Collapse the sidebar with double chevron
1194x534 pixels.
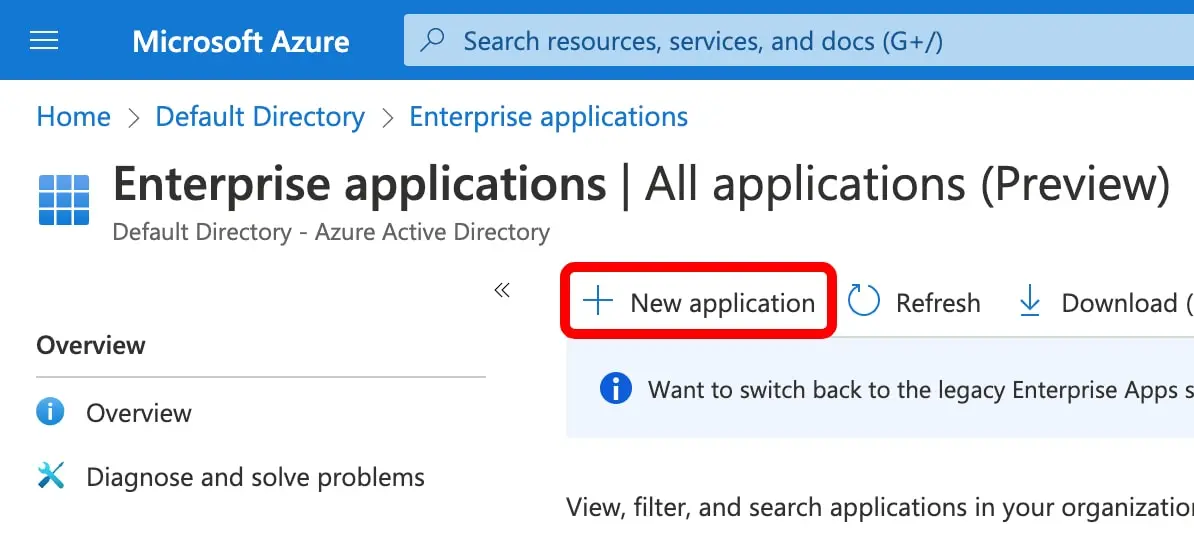[501, 289]
